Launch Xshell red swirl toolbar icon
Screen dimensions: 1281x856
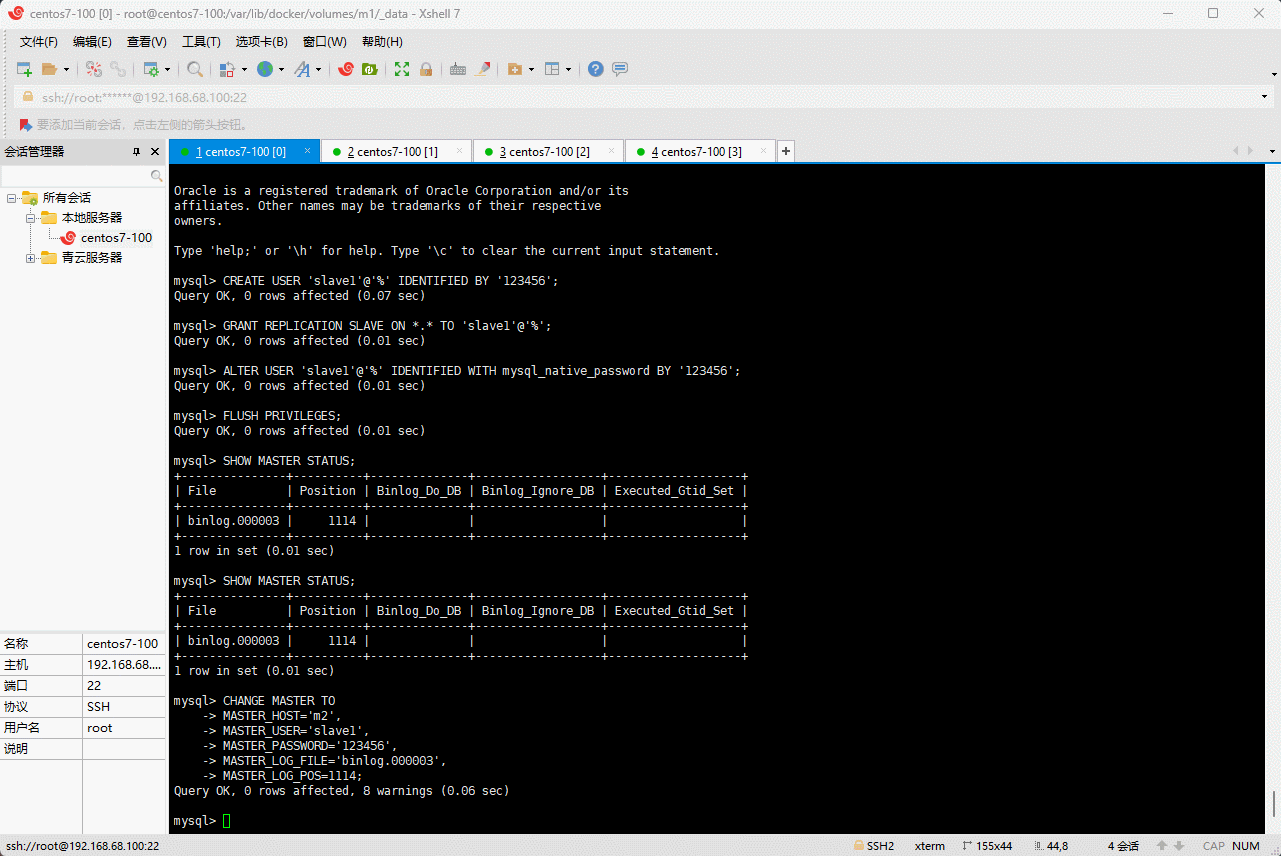[346, 69]
